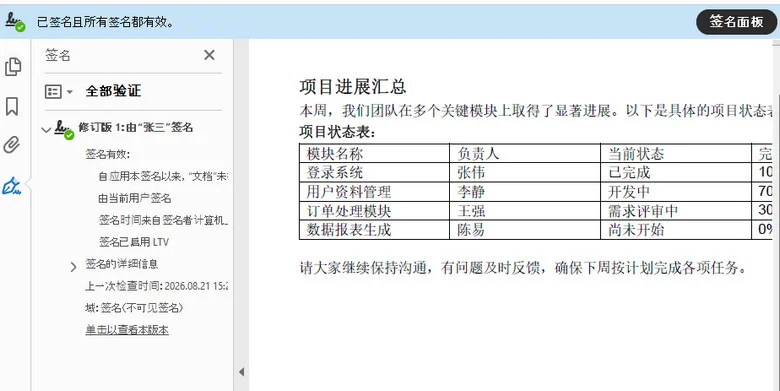Collapse the left navigation pane arrow
The image size is (780, 391).
tap(241, 372)
